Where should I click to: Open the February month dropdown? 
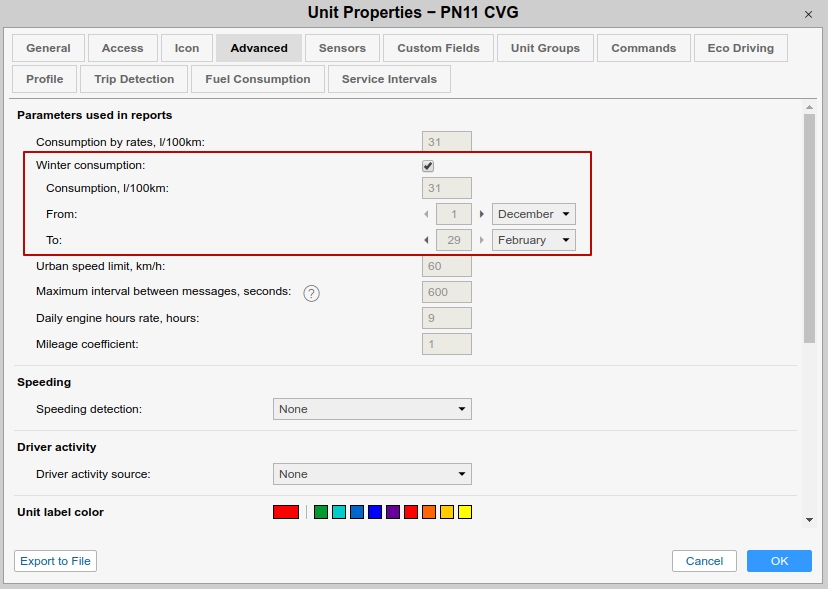(533, 240)
